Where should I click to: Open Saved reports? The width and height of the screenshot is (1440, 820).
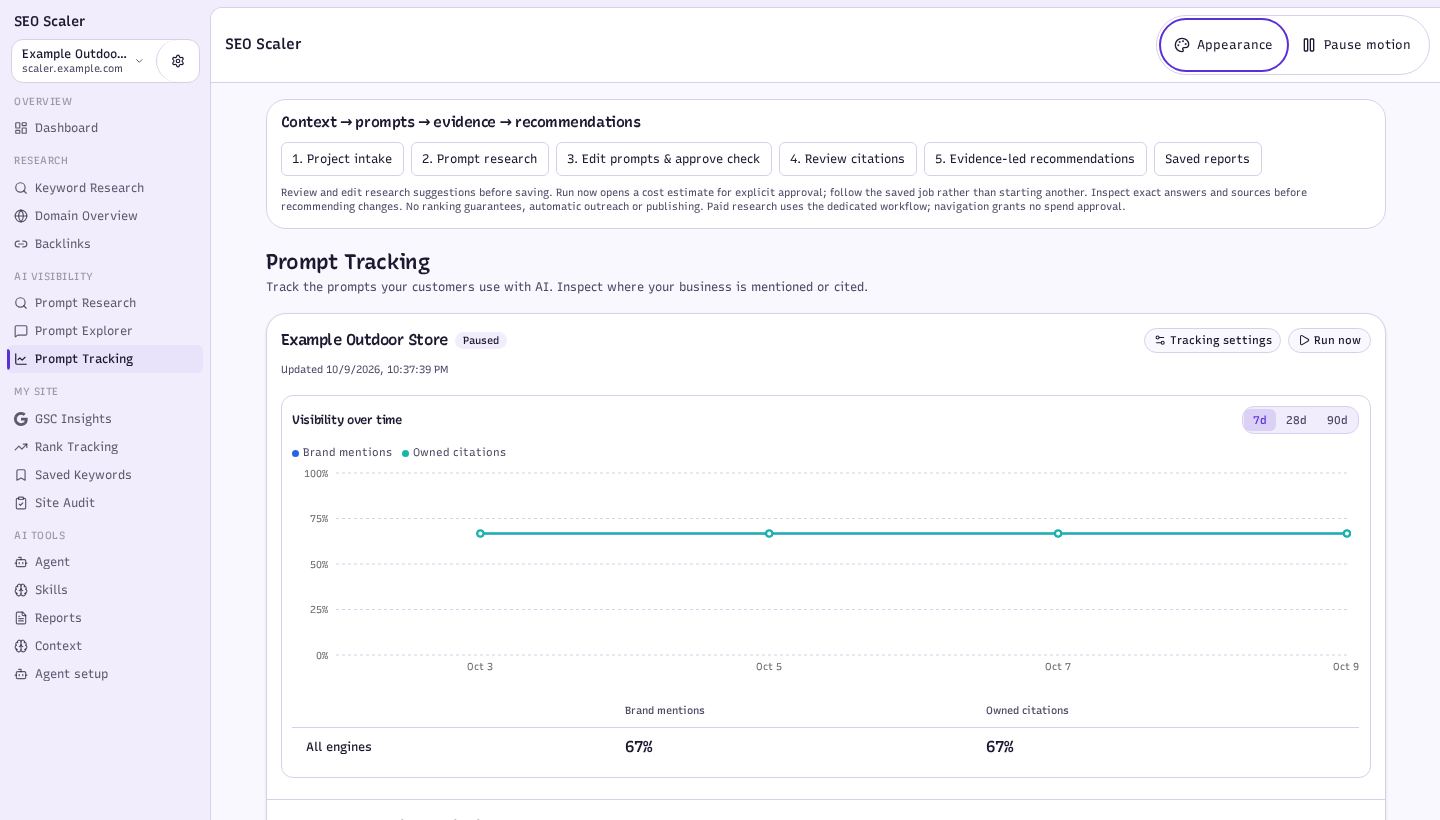click(1208, 159)
